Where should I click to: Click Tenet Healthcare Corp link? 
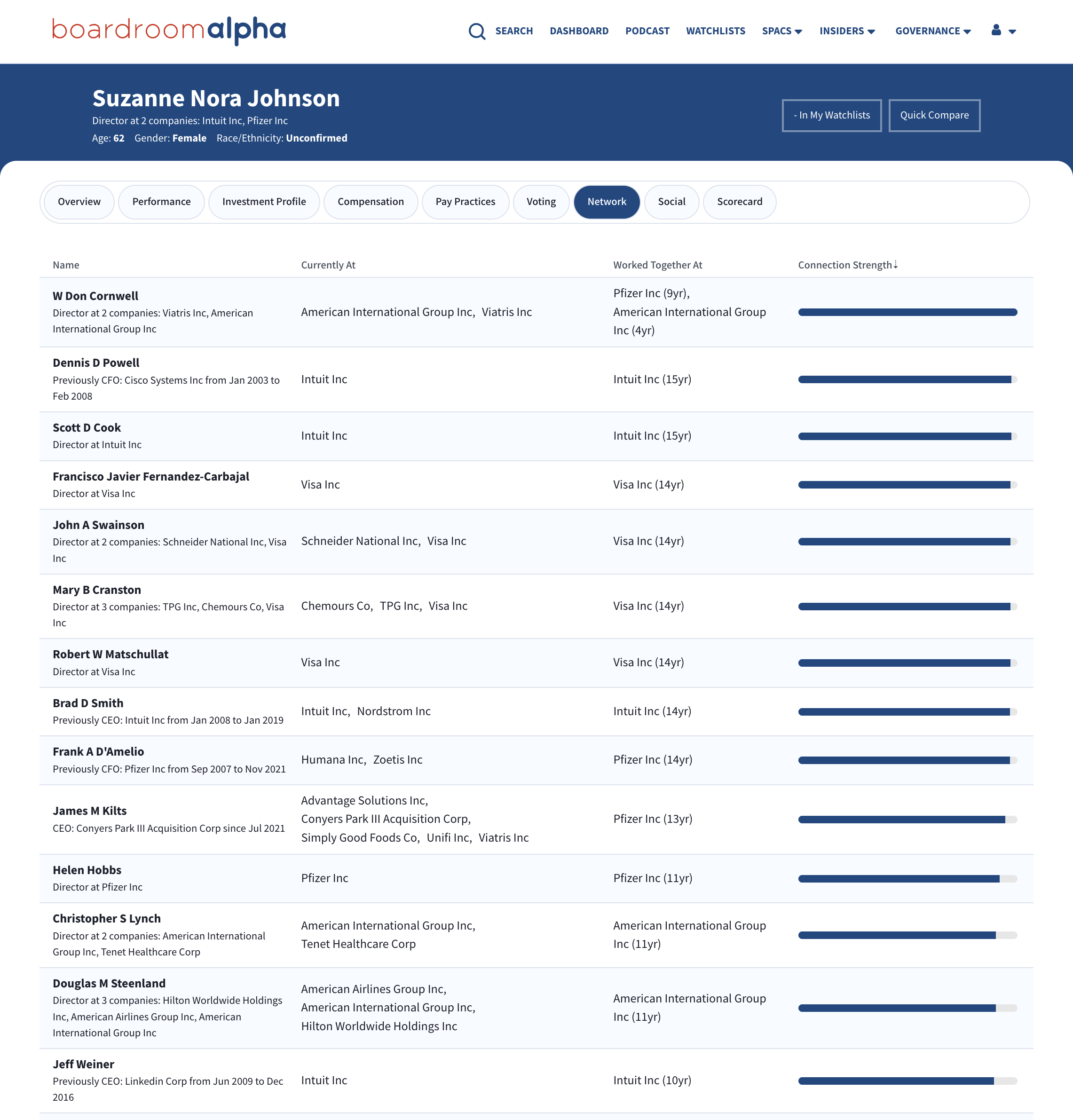(x=358, y=944)
